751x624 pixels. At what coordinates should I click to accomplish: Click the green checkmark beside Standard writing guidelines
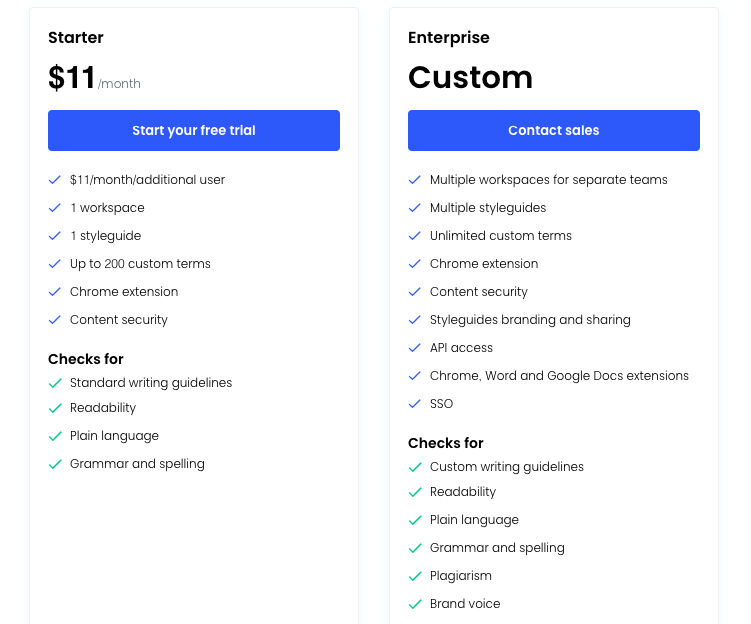pos(55,383)
